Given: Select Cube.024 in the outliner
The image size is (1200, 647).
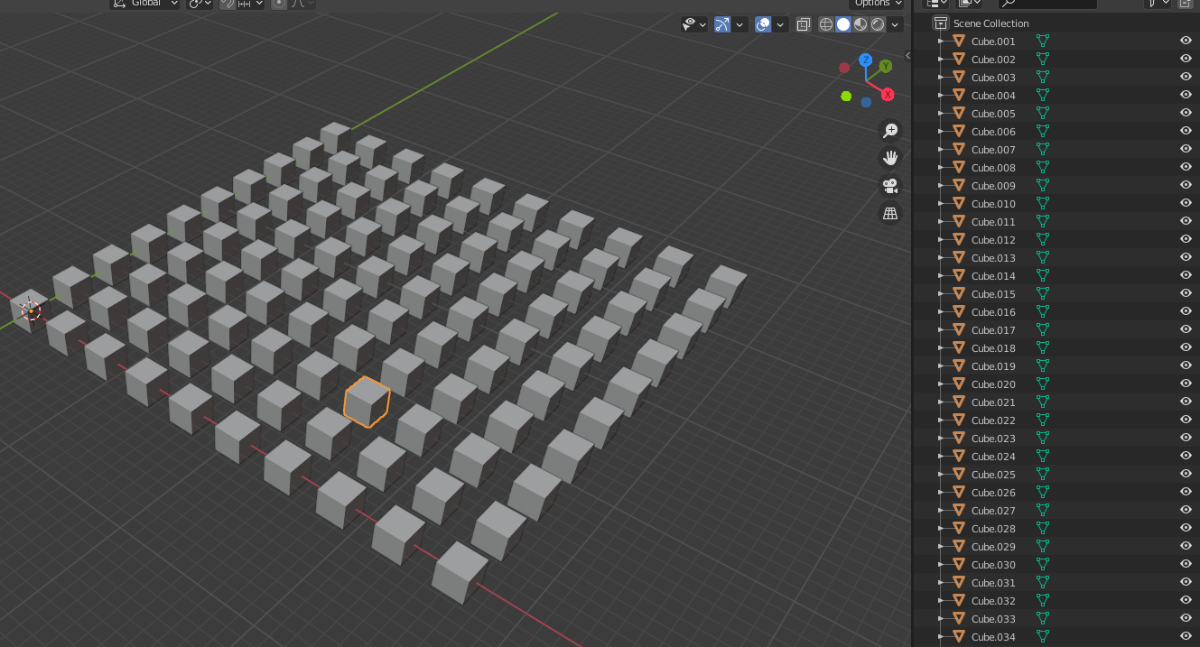Looking at the screenshot, I should (x=993, y=456).
